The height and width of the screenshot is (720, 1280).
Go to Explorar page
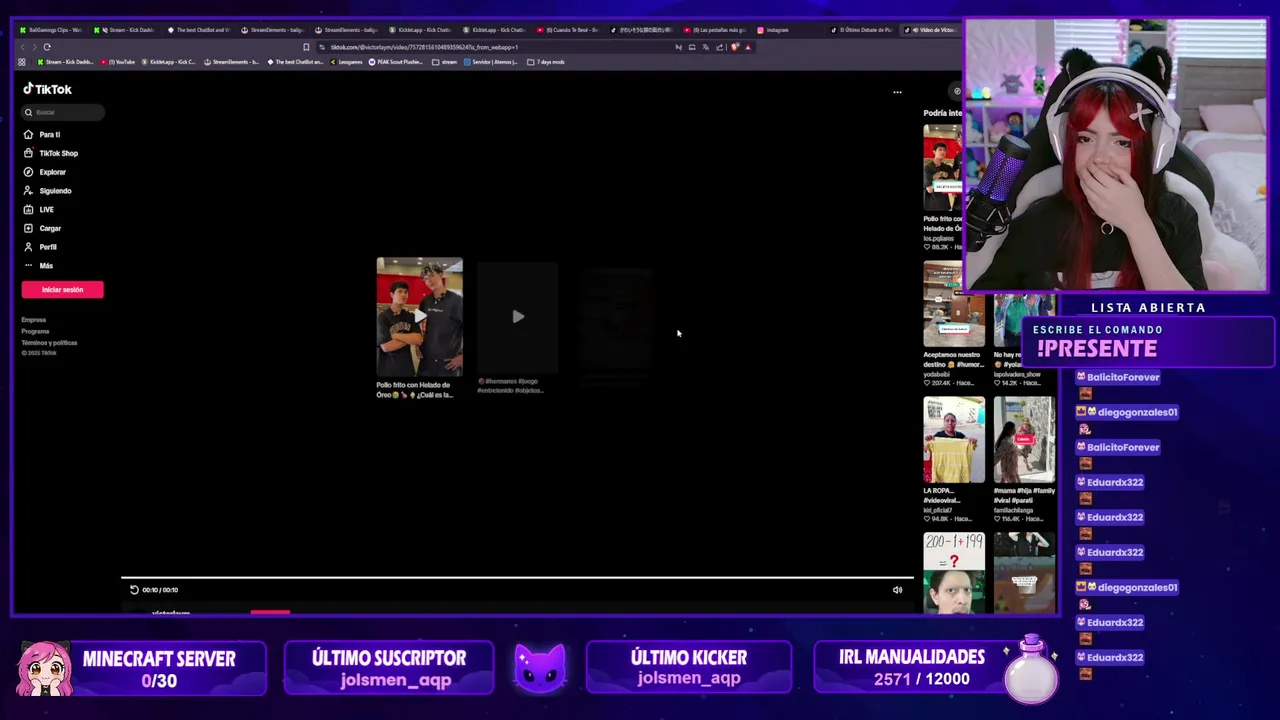tap(45, 172)
